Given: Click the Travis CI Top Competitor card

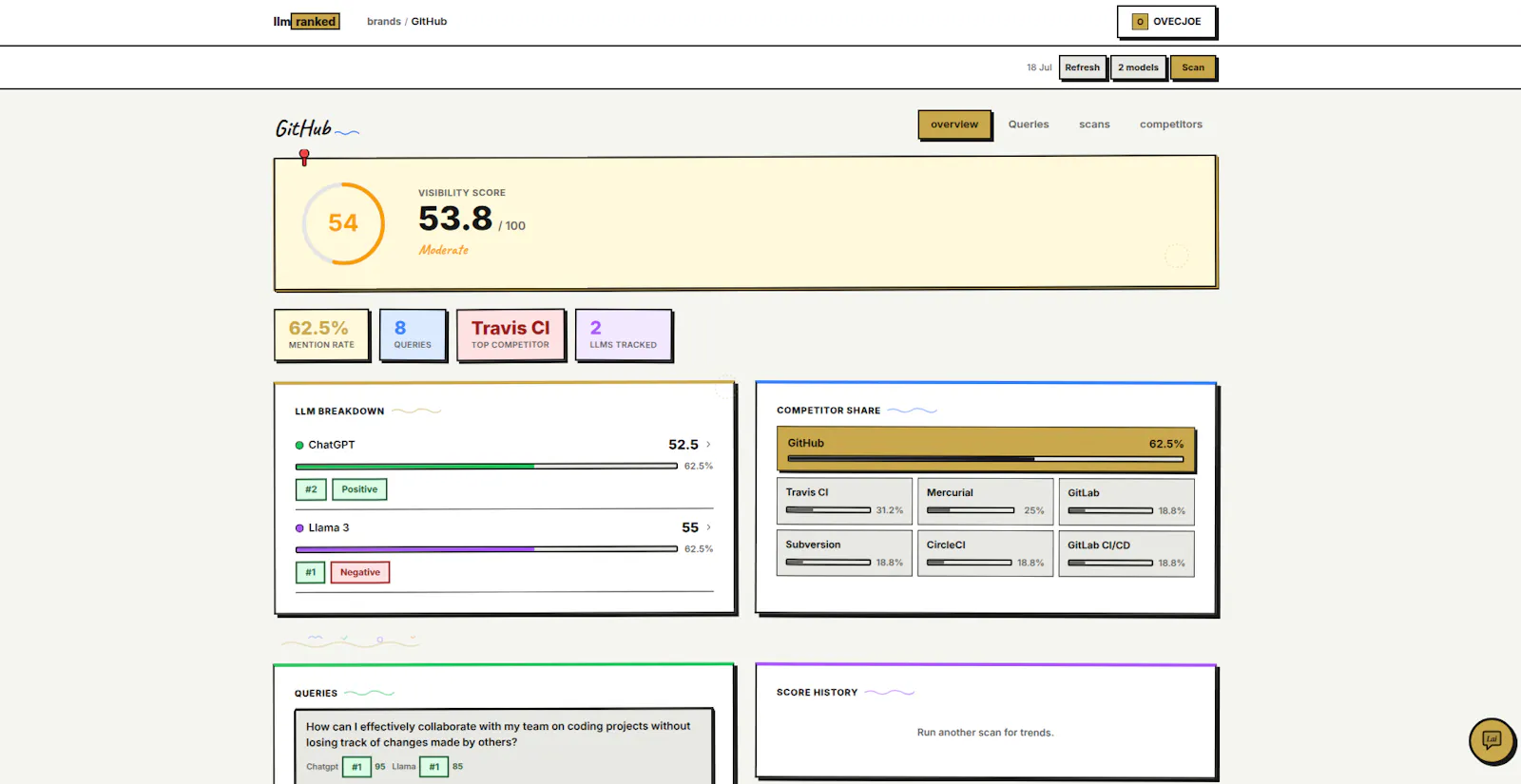Looking at the screenshot, I should coord(510,335).
